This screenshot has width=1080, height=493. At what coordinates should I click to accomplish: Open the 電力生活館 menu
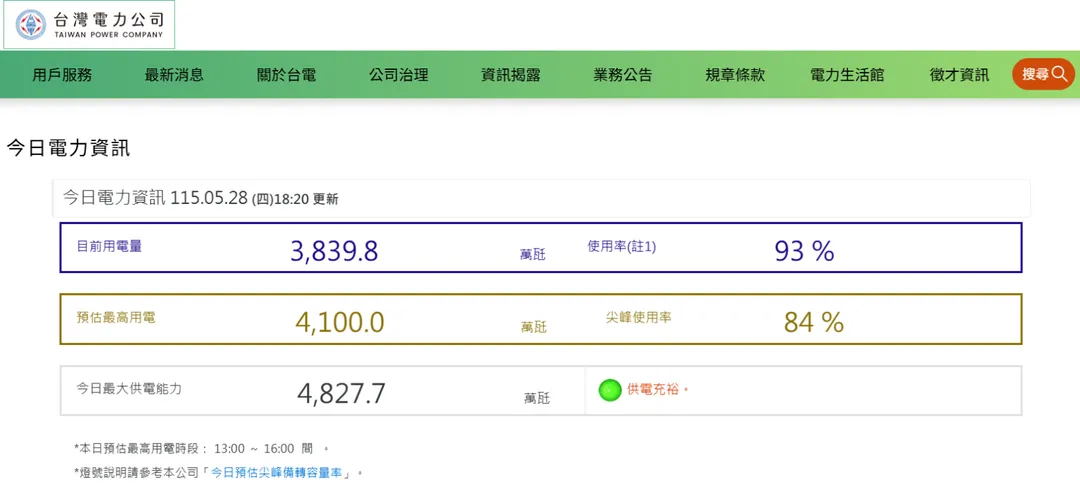(847, 75)
